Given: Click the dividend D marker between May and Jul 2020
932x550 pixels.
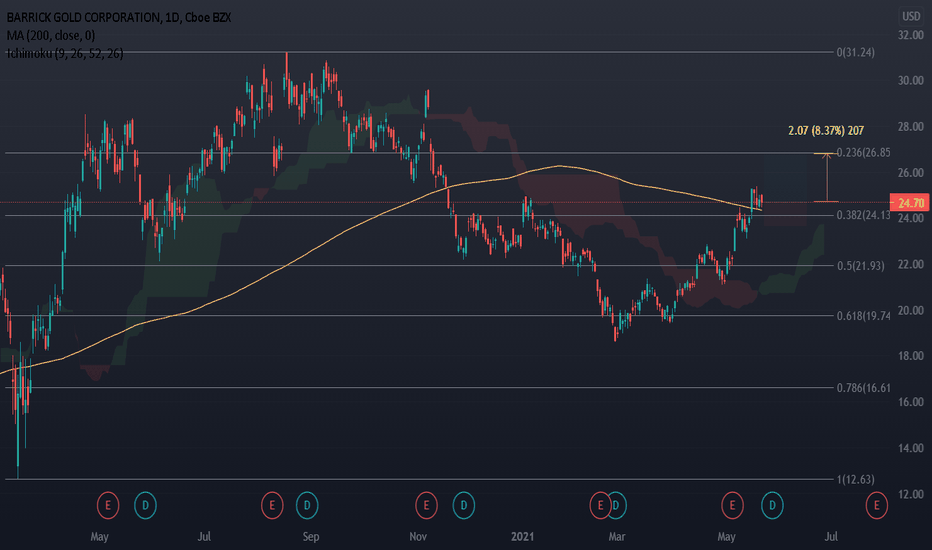Looking at the screenshot, I should coord(145,506).
